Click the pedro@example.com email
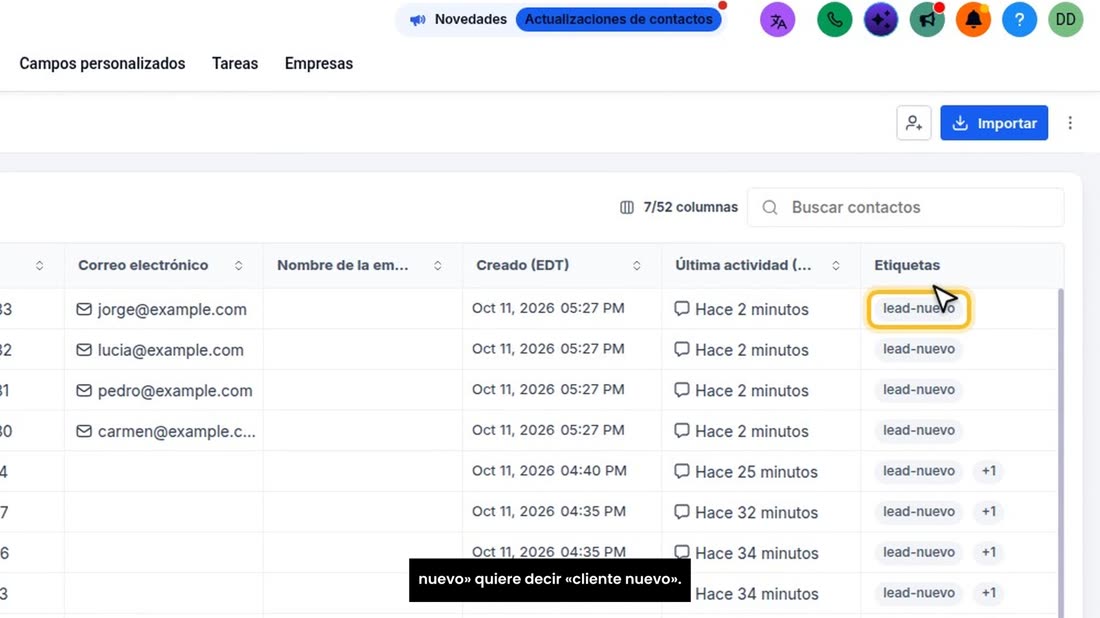Image resolution: width=1100 pixels, height=618 pixels. 175,391
